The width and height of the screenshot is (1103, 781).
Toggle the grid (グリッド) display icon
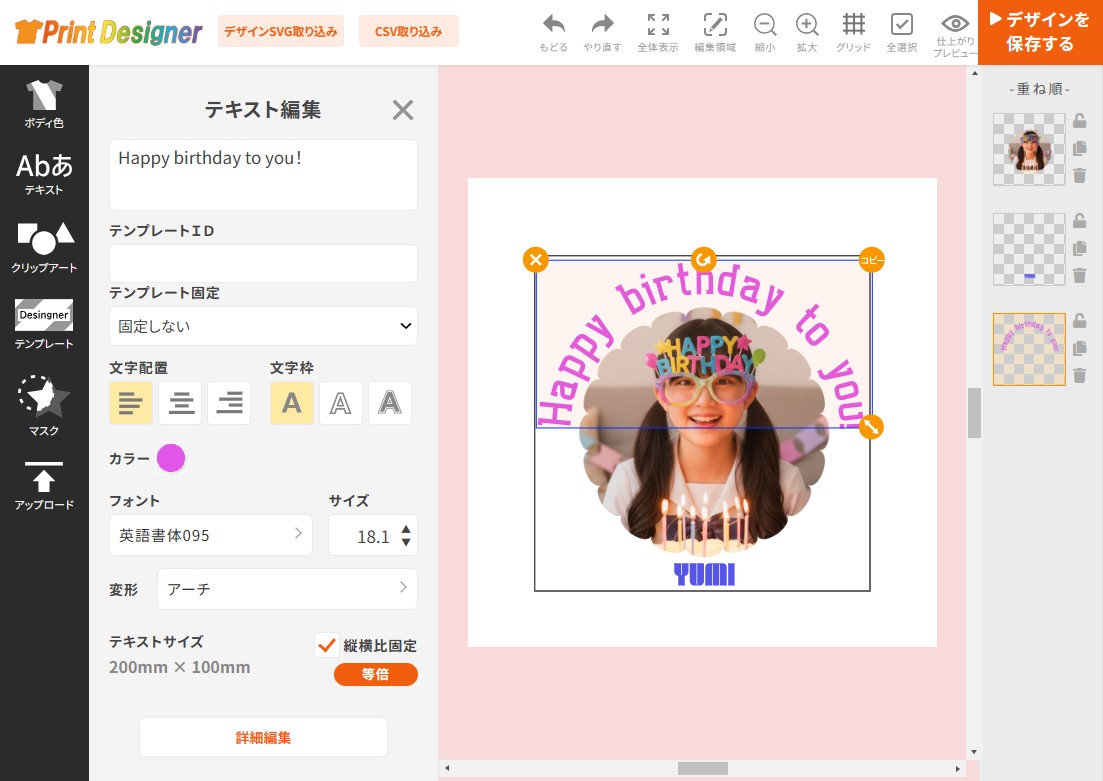(853, 25)
